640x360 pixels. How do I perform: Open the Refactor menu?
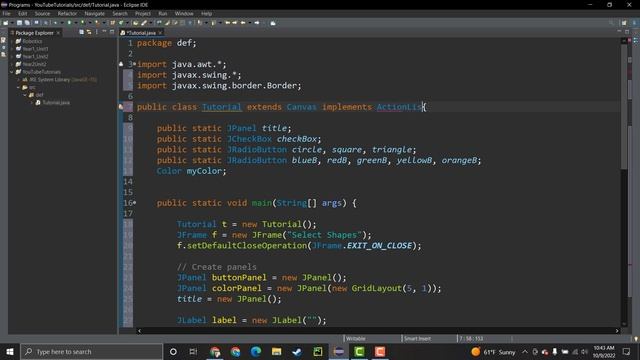(x=67, y=13)
